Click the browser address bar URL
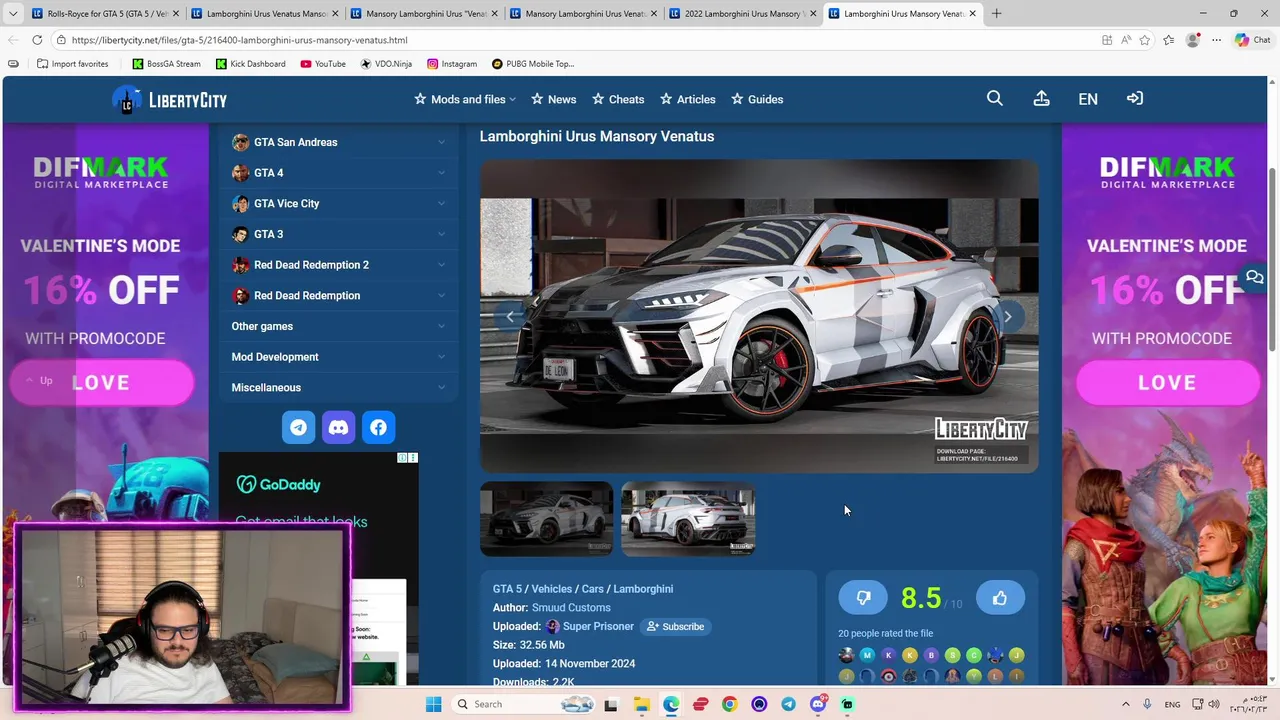 coord(240,40)
